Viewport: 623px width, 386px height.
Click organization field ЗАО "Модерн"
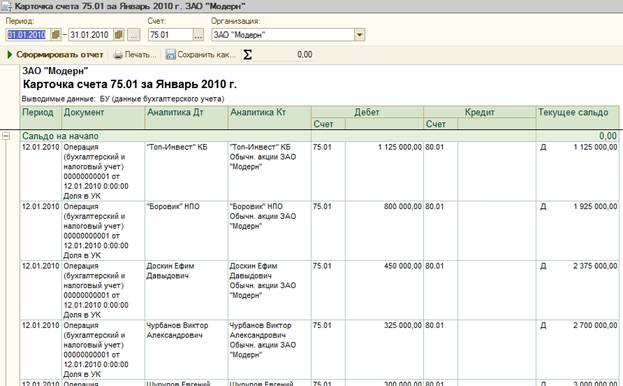point(282,35)
